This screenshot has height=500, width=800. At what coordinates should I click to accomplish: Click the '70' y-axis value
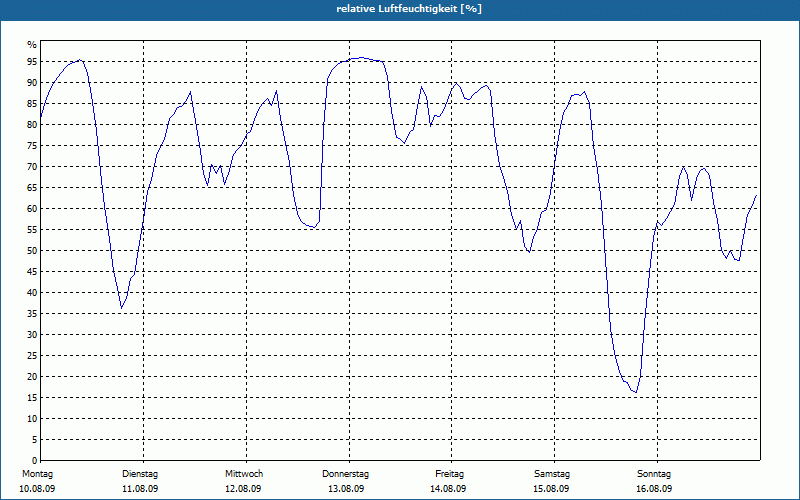tap(32, 167)
